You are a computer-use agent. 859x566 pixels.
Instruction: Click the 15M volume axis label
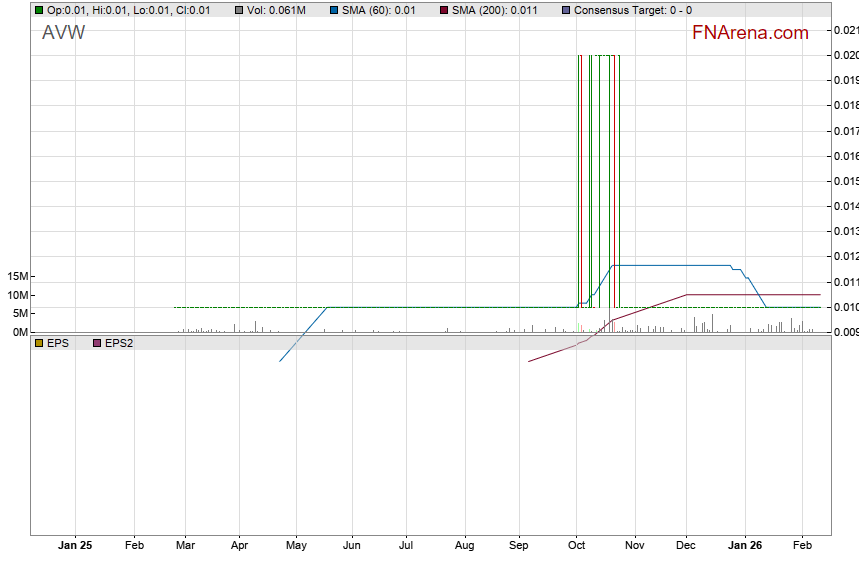coord(17,276)
